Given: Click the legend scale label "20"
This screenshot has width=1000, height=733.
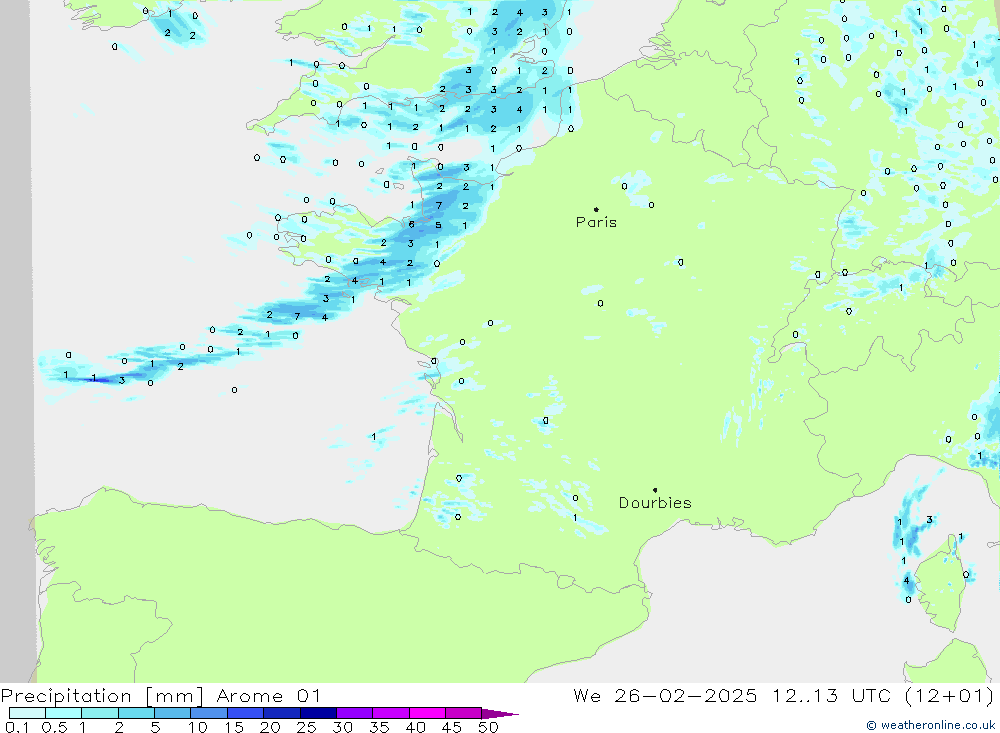Looking at the screenshot, I should [x=270, y=727].
